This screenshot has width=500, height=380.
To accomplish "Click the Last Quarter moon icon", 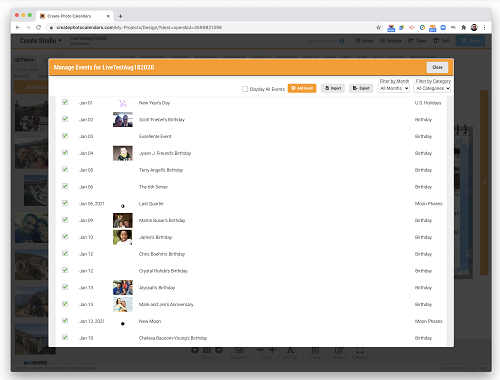I will (x=123, y=206).
